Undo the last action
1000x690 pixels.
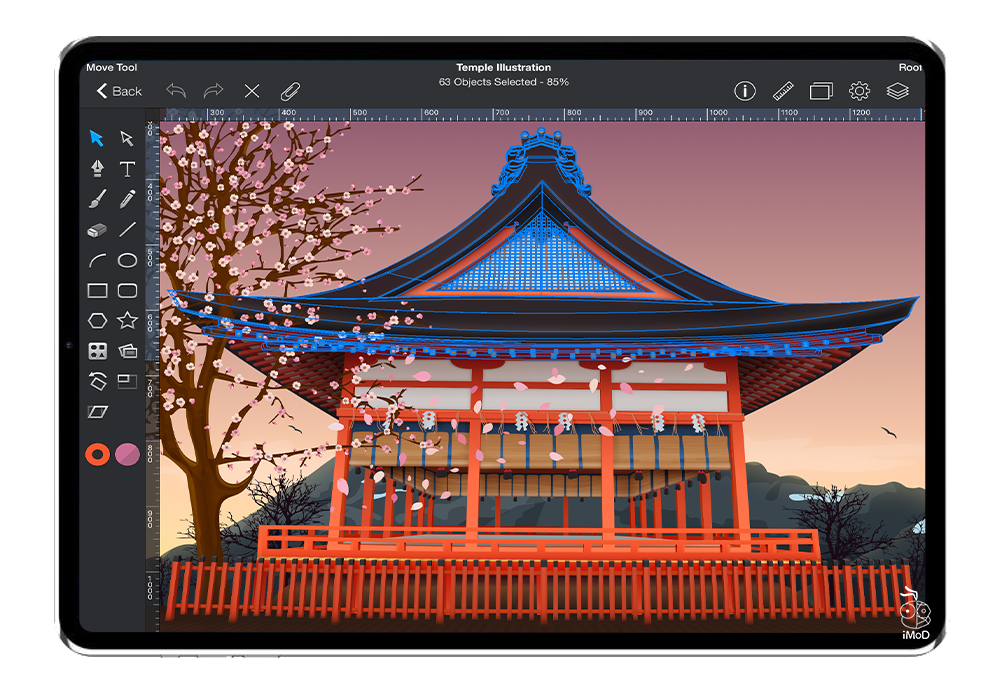[x=176, y=91]
